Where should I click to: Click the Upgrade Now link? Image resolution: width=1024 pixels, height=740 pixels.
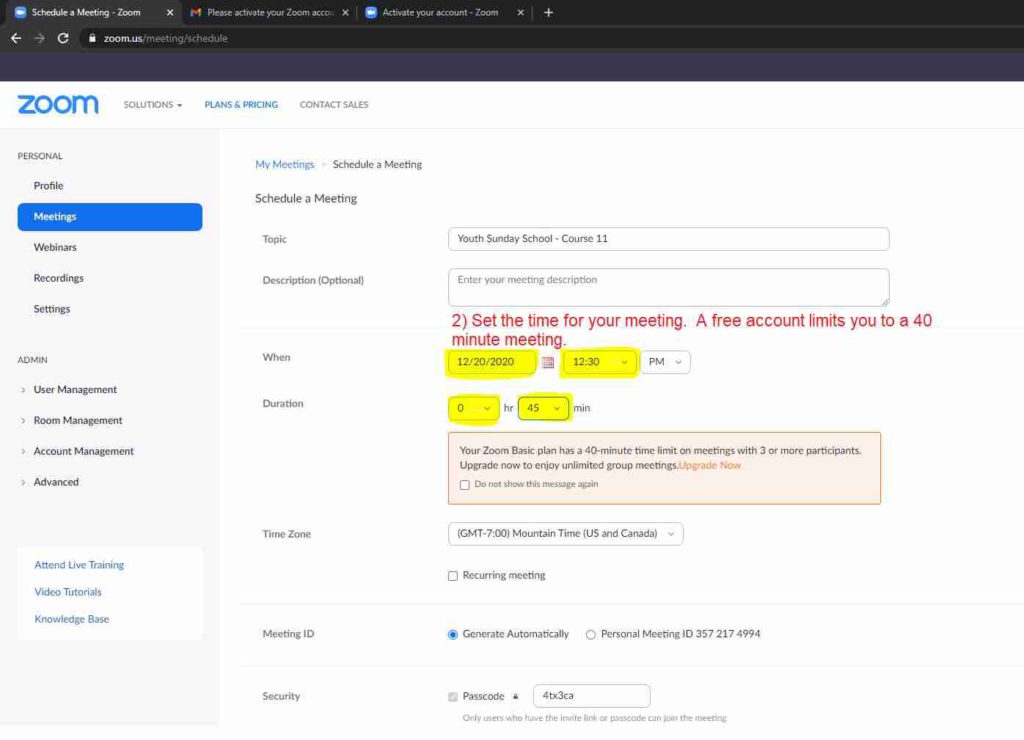click(x=710, y=466)
